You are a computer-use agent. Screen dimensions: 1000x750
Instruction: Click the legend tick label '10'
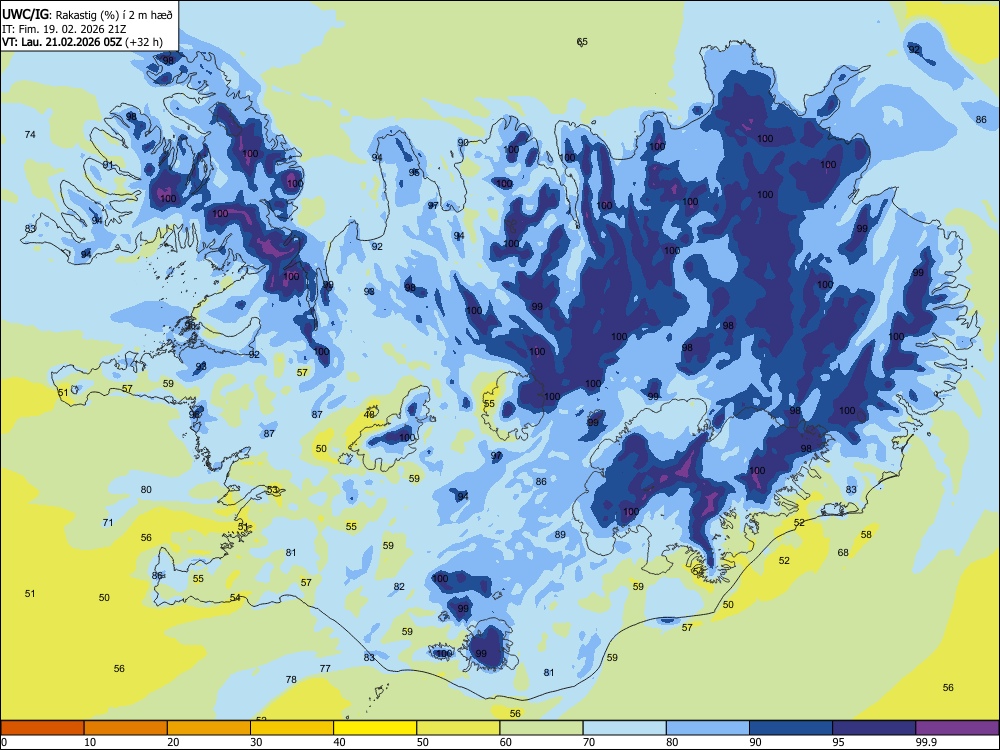pos(90,742)
